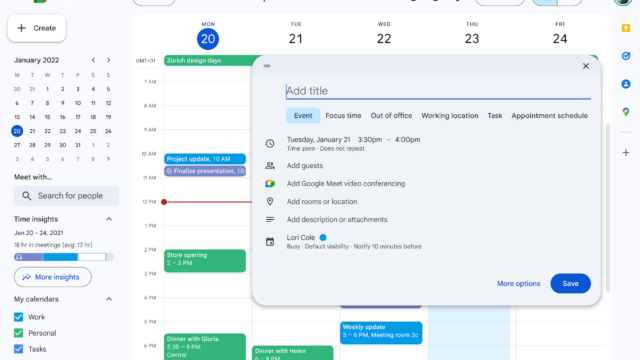Switch to the Focus time tab
The width and height of the screenshot is (640, 360).
click(x=343, y=116)
